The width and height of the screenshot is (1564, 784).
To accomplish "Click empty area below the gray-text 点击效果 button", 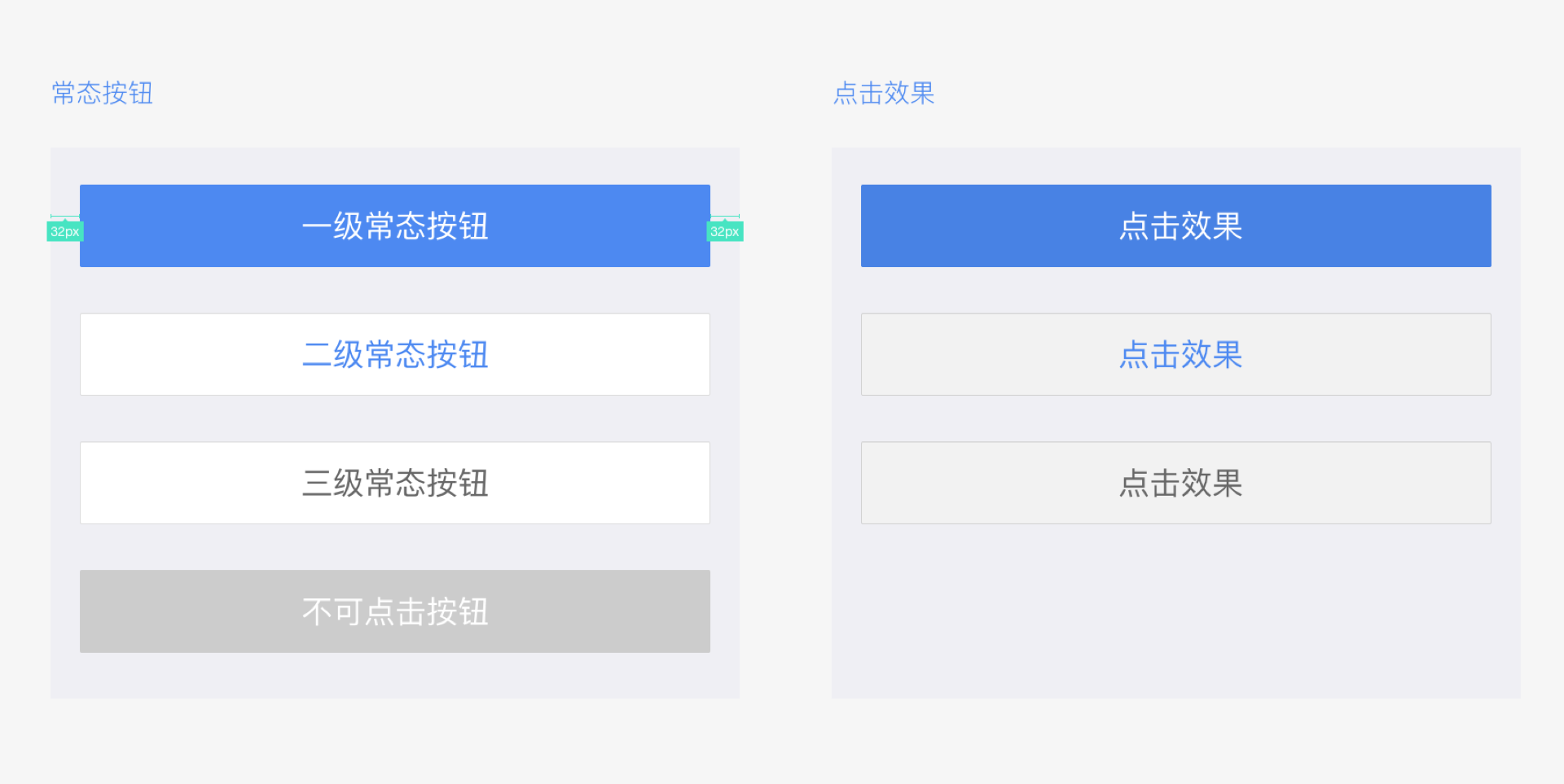I will tap(1176, 611).
